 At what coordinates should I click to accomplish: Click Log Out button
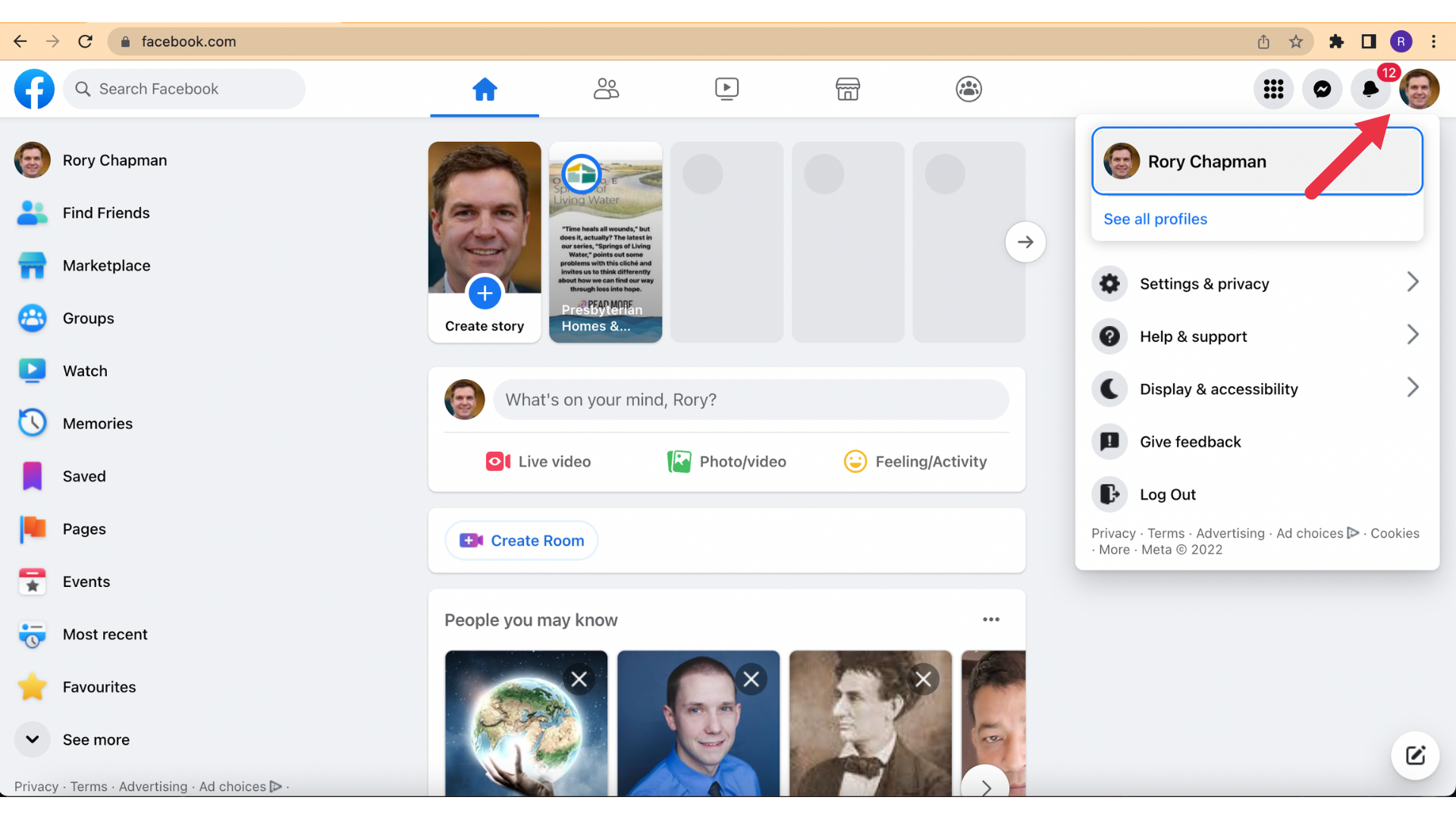coord(1168,494)
